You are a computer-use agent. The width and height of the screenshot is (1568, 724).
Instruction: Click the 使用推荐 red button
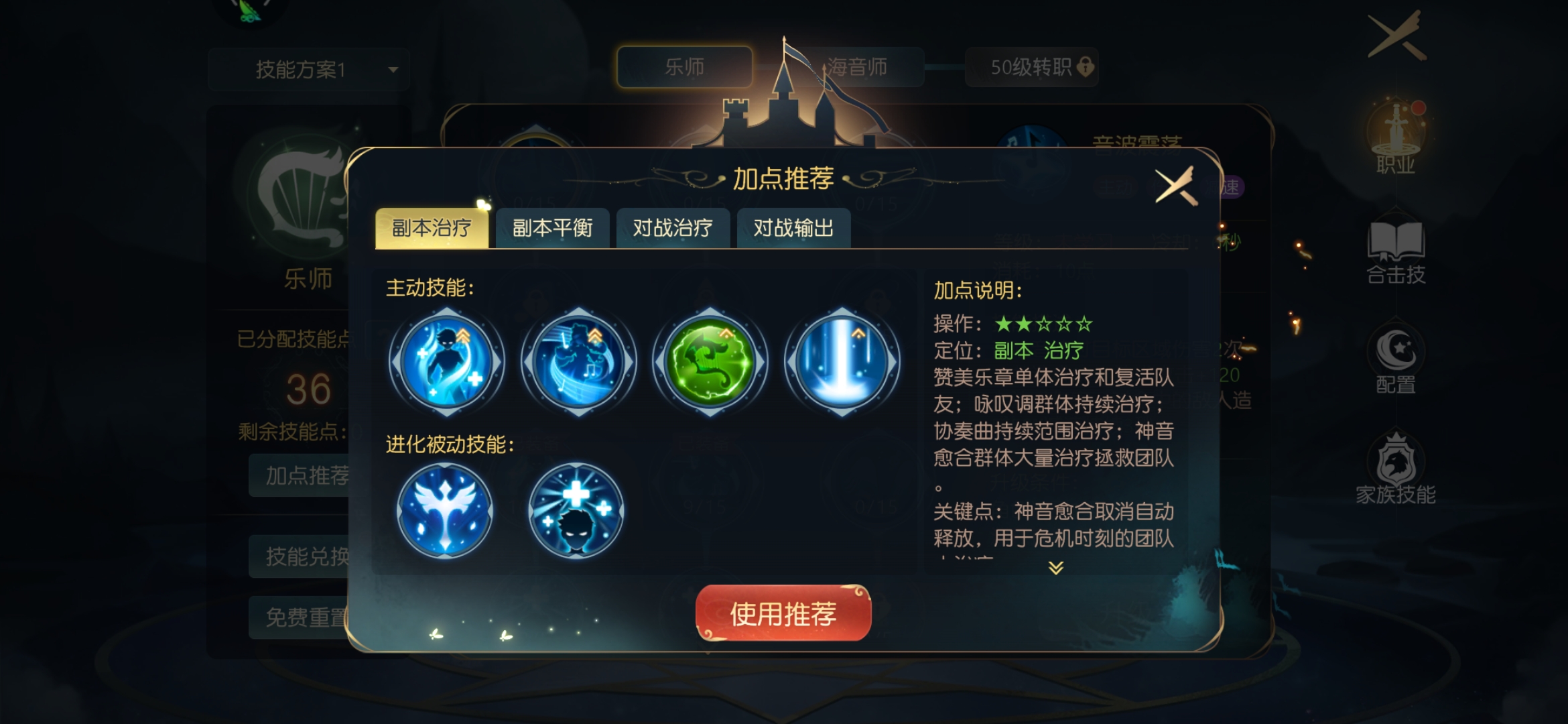[x=783, y=613]
